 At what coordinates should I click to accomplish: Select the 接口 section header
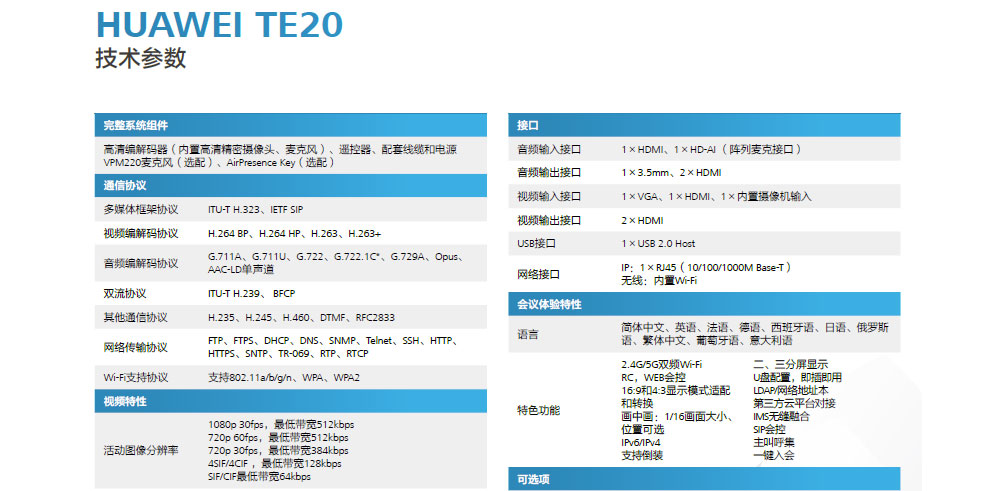coord(528,125)
